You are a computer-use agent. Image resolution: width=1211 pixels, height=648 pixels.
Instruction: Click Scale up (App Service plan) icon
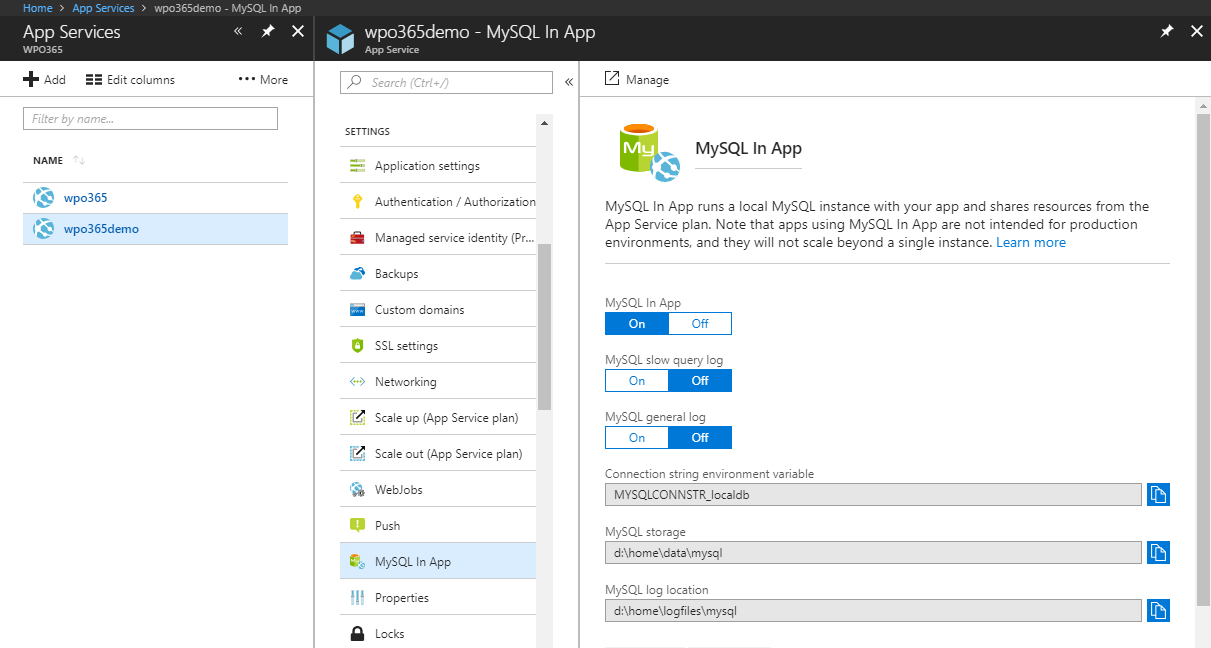(357, 418)
